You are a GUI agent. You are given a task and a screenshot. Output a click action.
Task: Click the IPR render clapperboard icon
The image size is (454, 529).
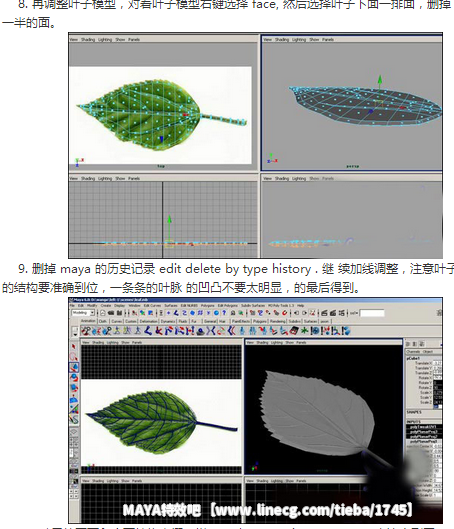click(333, 313)
